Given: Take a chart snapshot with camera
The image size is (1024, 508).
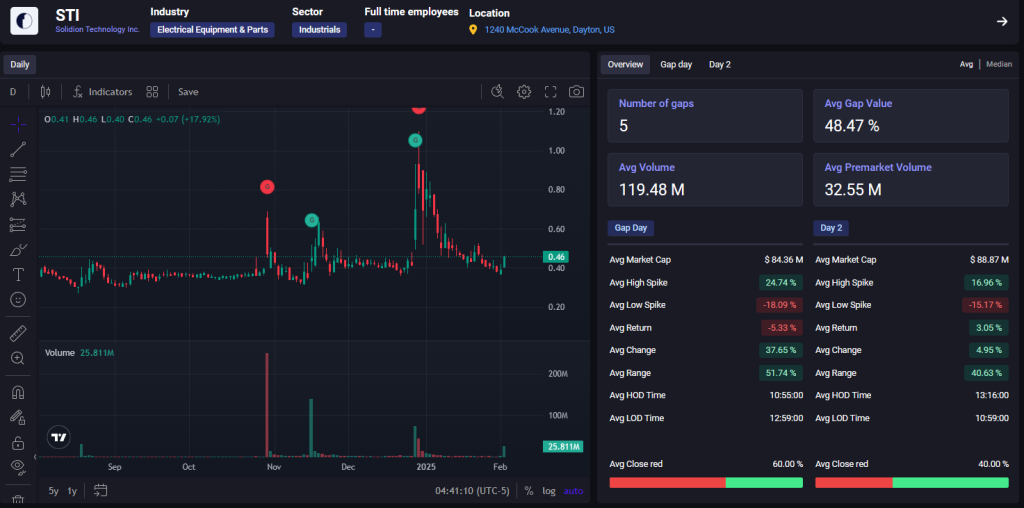Looking at the screenshot, I should pyautogui.click(x=576, y=92).
